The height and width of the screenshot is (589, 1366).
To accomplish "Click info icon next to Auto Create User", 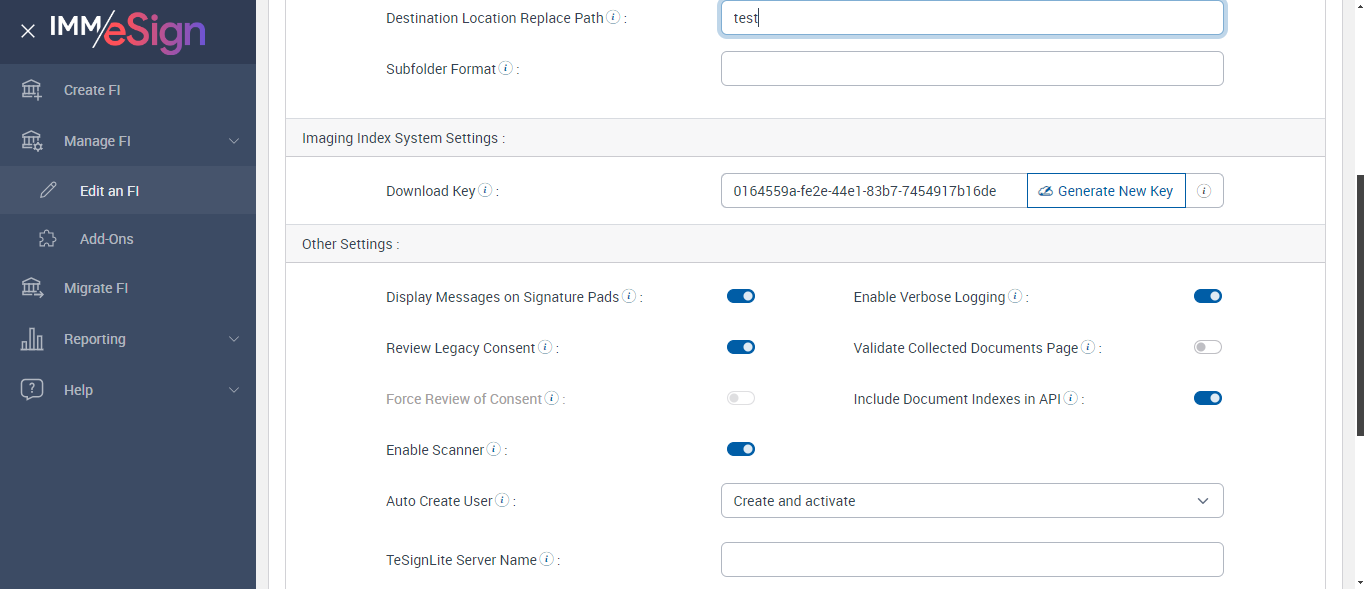I will pyautogui.click(x=502, y=500).
